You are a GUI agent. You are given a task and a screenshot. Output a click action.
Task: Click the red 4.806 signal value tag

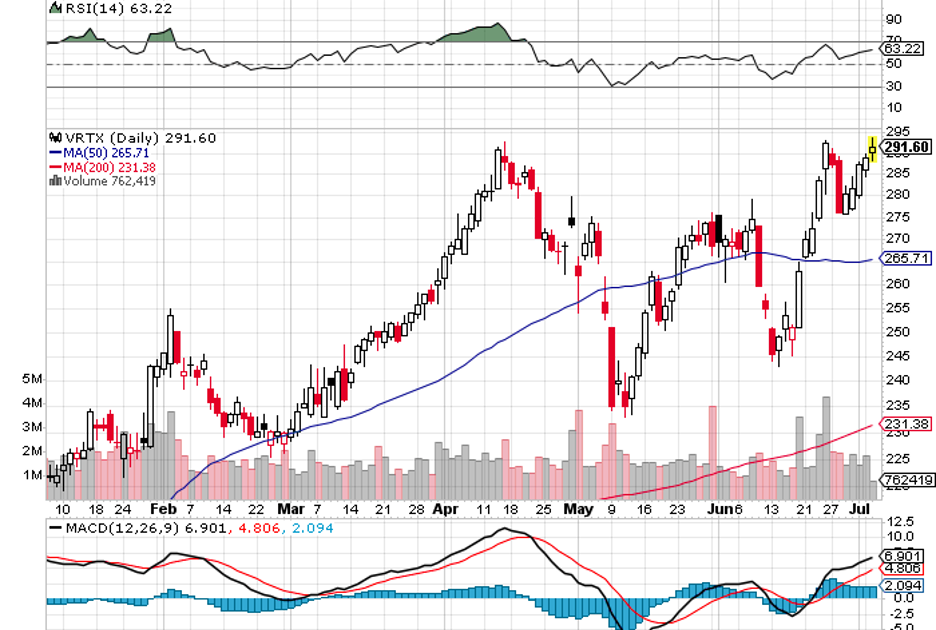point(904,568)
